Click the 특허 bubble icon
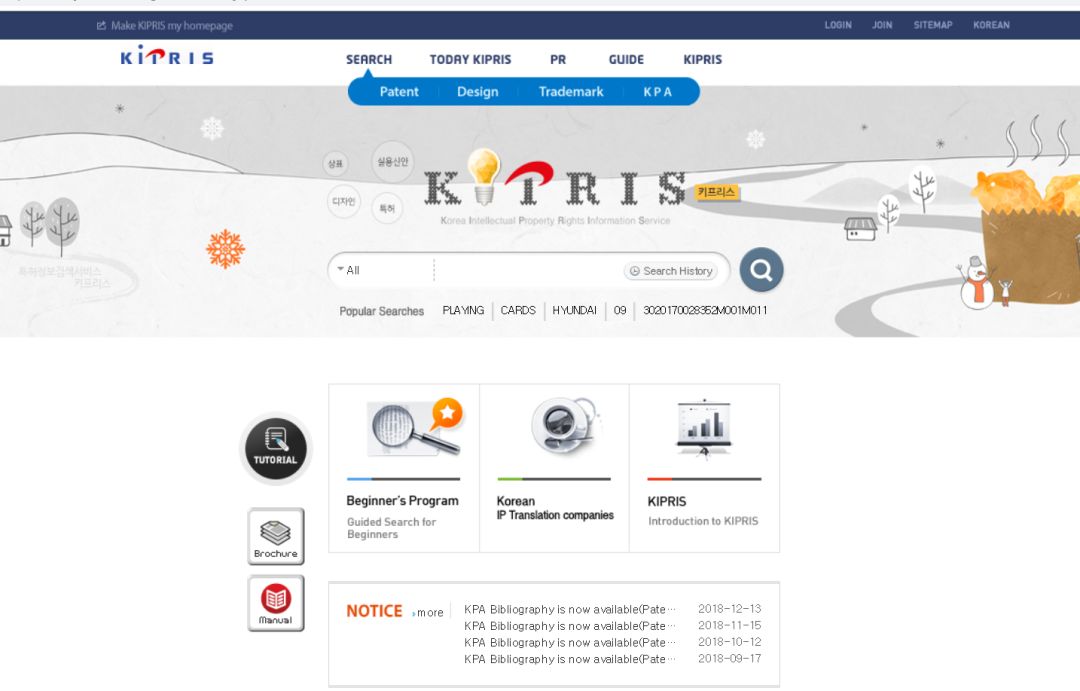Viewport: 1080px width, 691px height. click(x=387, y=208)
